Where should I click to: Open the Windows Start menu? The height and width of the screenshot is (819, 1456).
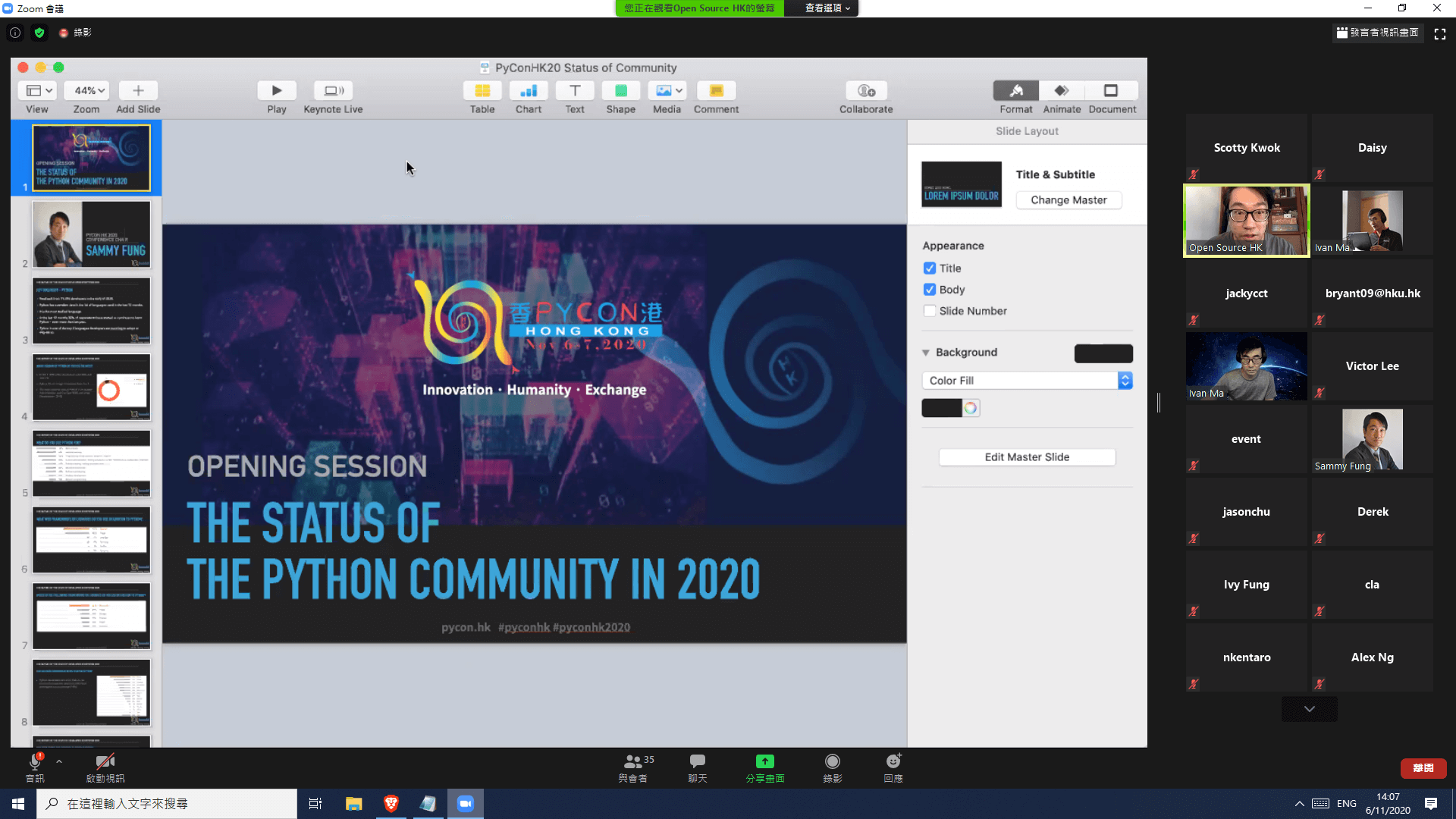pos(18,803)
